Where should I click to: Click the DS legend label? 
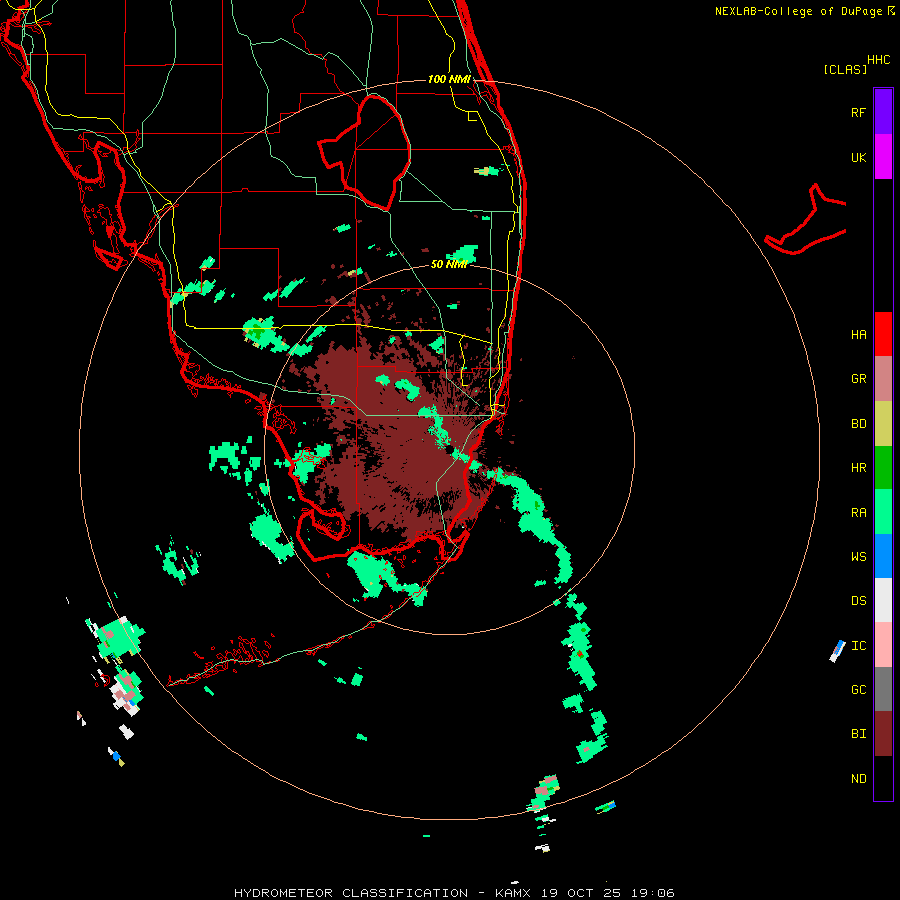[x=858, y=601]
